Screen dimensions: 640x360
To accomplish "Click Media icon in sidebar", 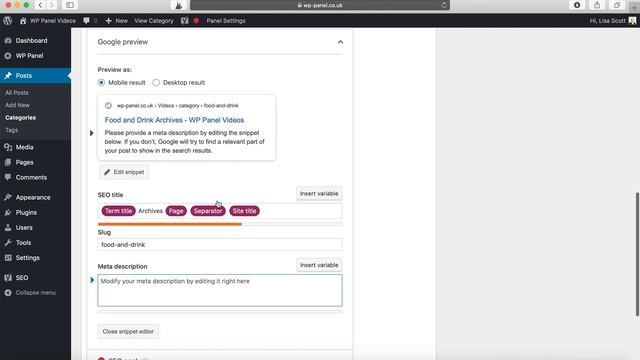I will tap(8, 147).
